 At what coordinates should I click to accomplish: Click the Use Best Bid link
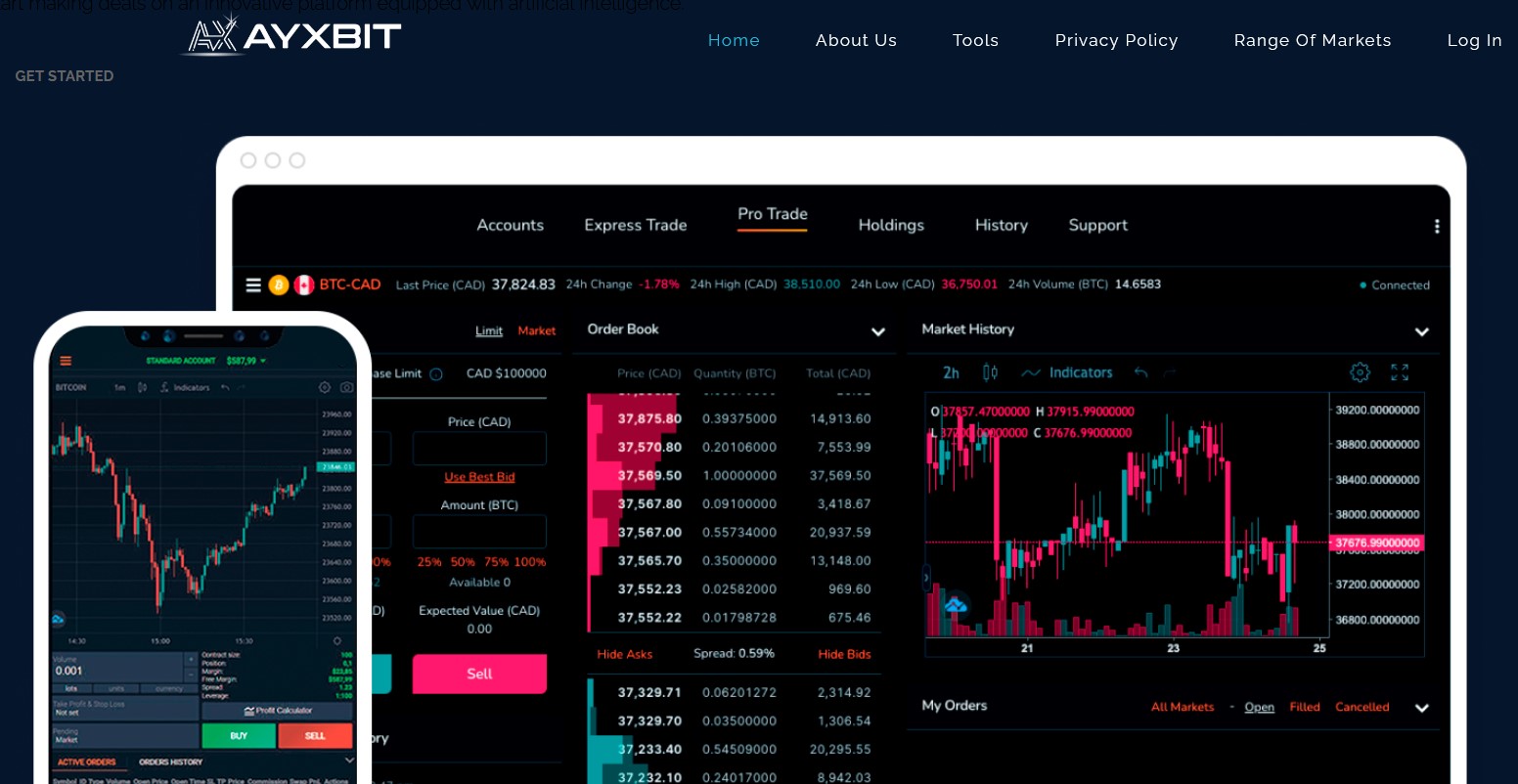pos(479,477)
